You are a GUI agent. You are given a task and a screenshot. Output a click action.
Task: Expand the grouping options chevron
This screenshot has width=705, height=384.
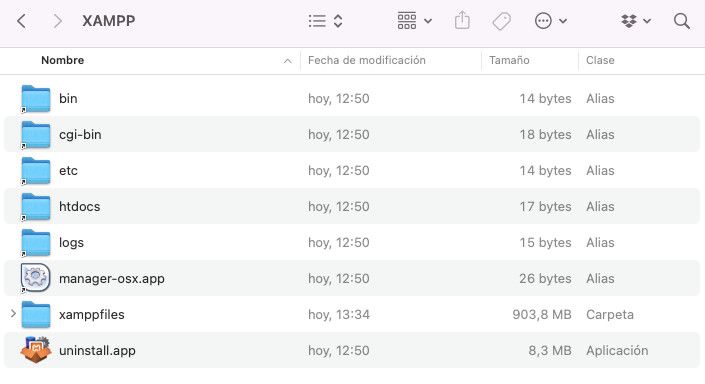pyautogui.click(x=428, y=21)
